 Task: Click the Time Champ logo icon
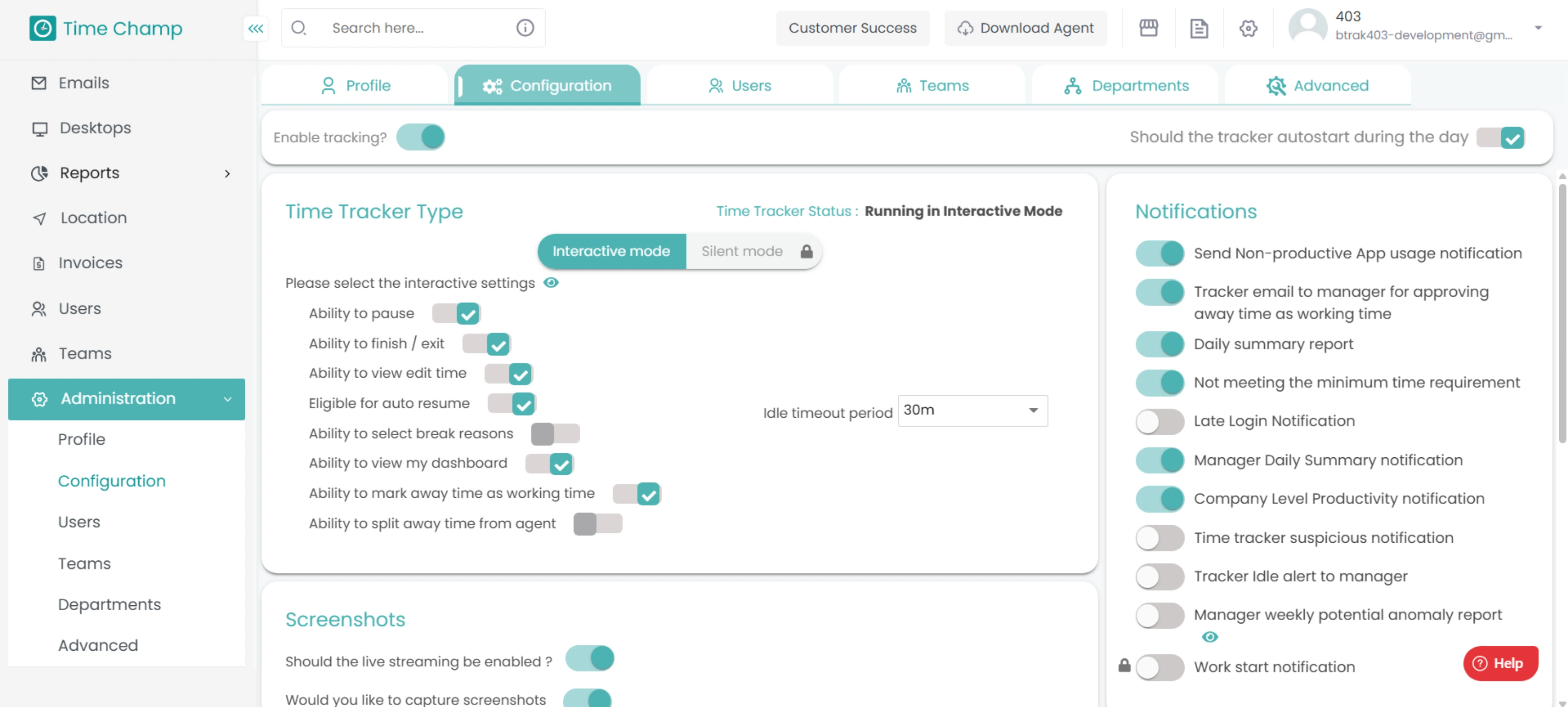42,28
